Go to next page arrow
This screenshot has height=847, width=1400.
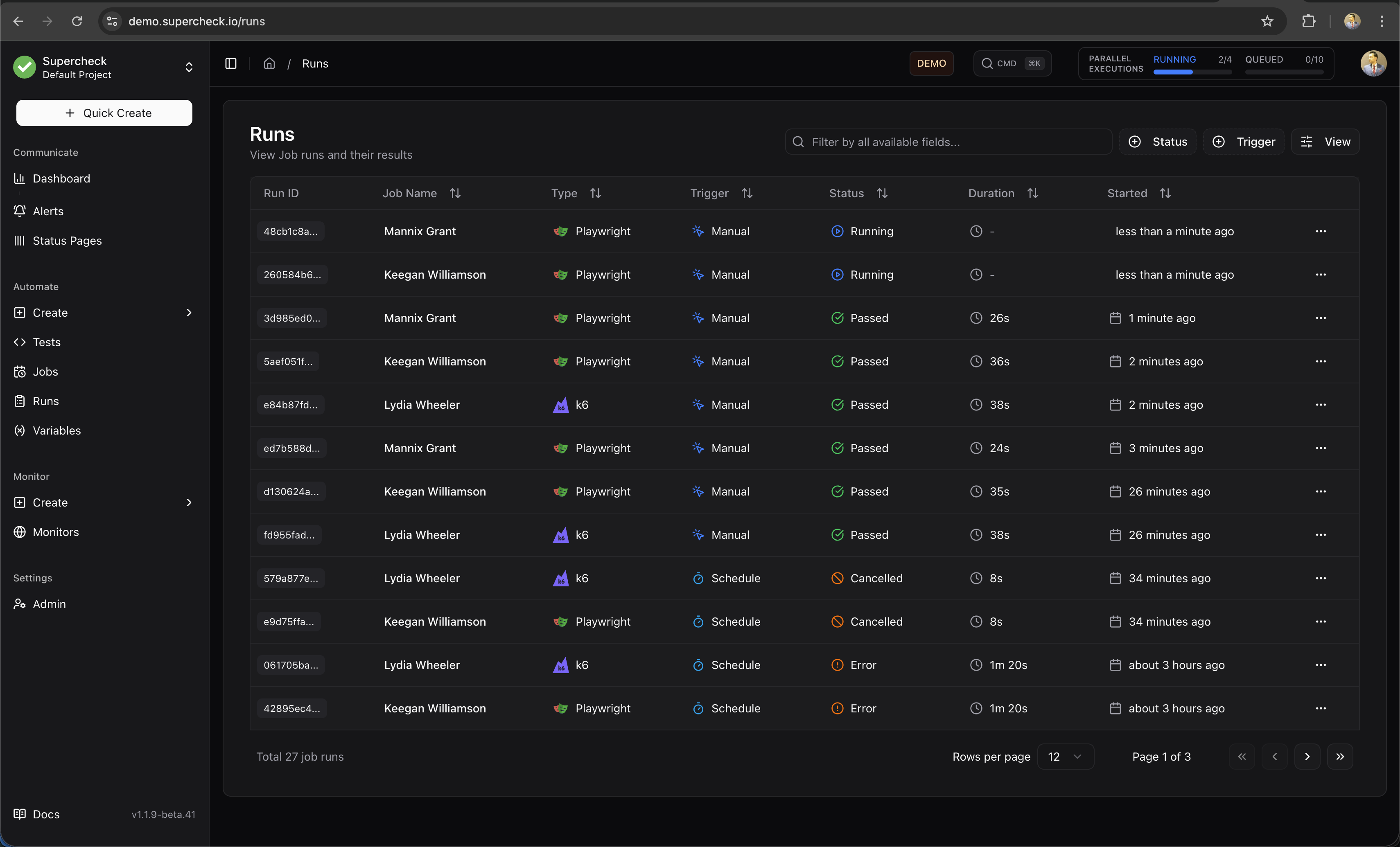pyautogui.click(x=1307, y=757)
